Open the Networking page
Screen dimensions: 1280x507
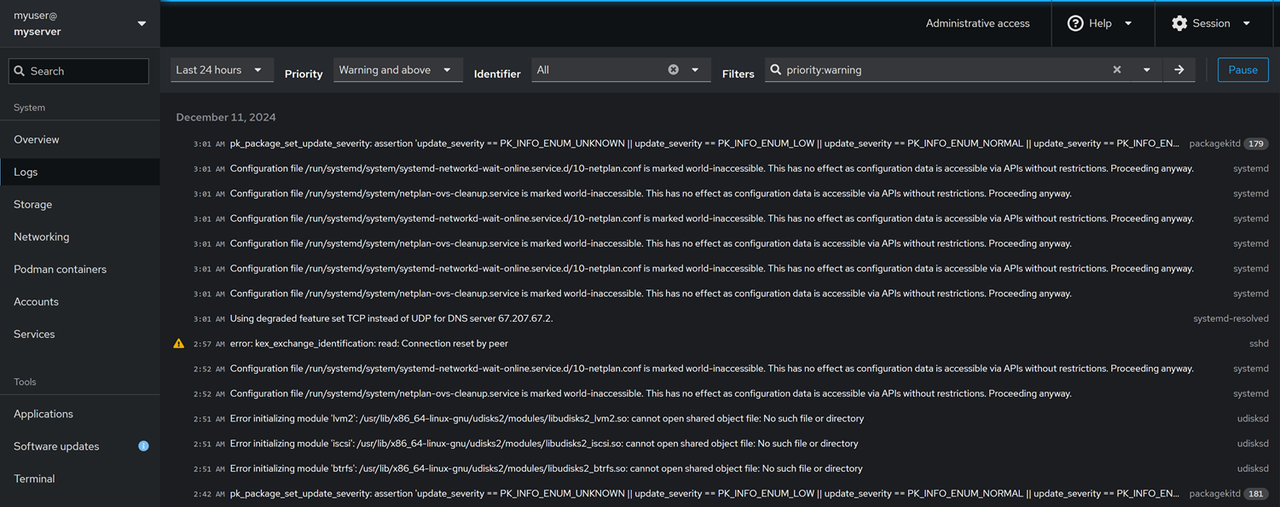point(80,237)
